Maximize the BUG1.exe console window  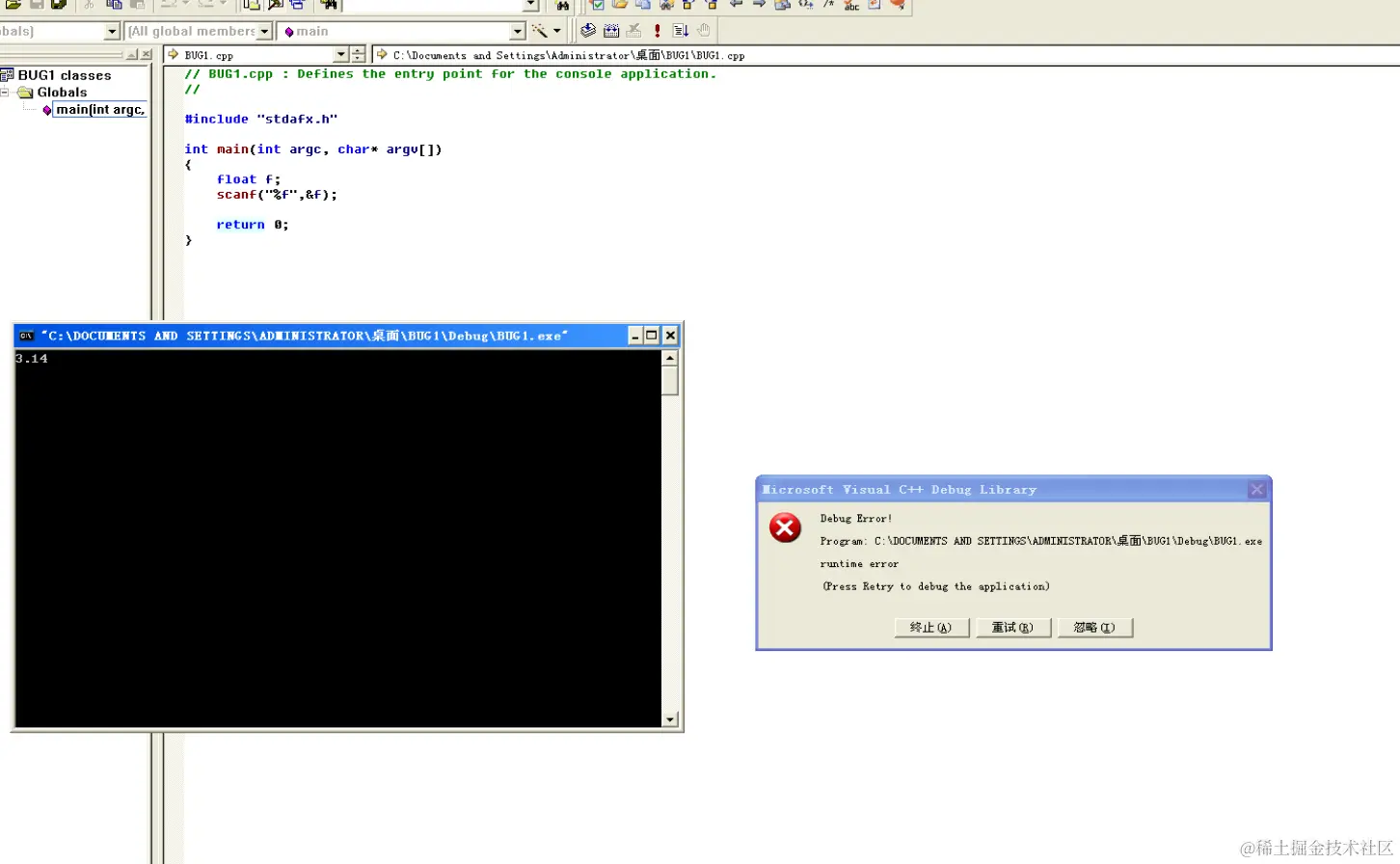pyautogui.click(x=652, y=336)
